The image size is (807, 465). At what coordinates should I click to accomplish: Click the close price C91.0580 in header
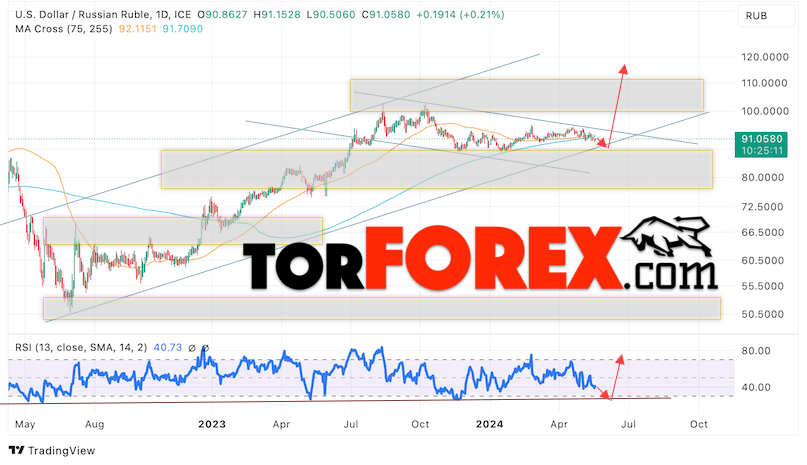(x=386, y=15)
